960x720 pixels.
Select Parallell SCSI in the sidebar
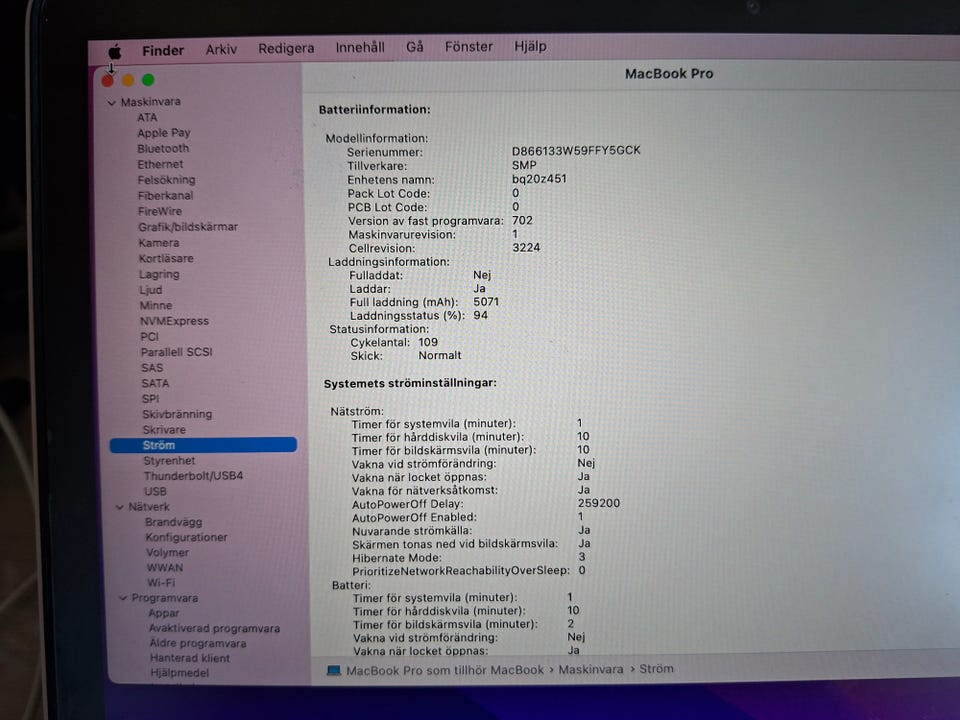[x=176, y=352]
